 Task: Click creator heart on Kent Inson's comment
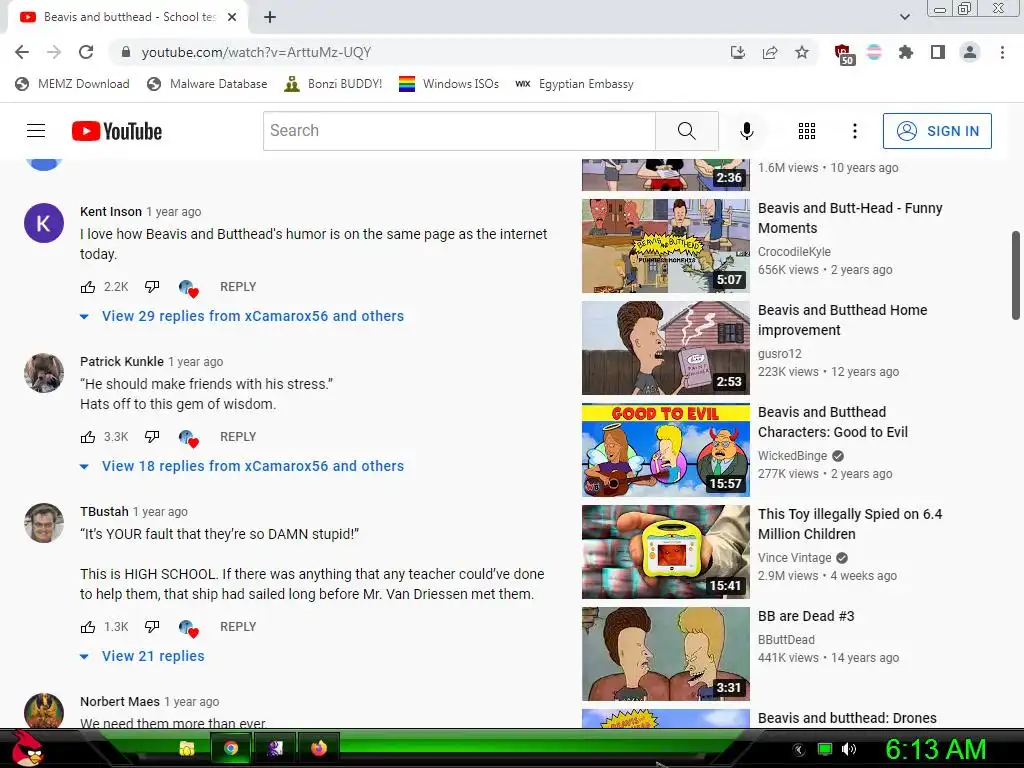(189, 288)
